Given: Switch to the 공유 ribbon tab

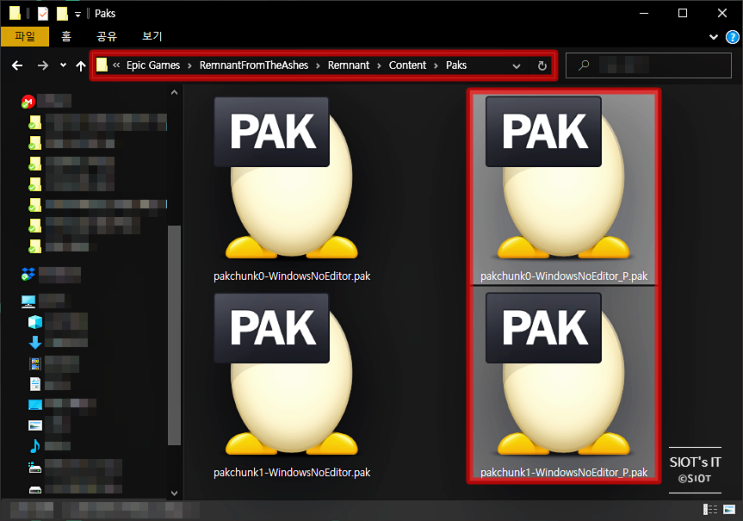Looking at the screenshot, I should [107, 37].
